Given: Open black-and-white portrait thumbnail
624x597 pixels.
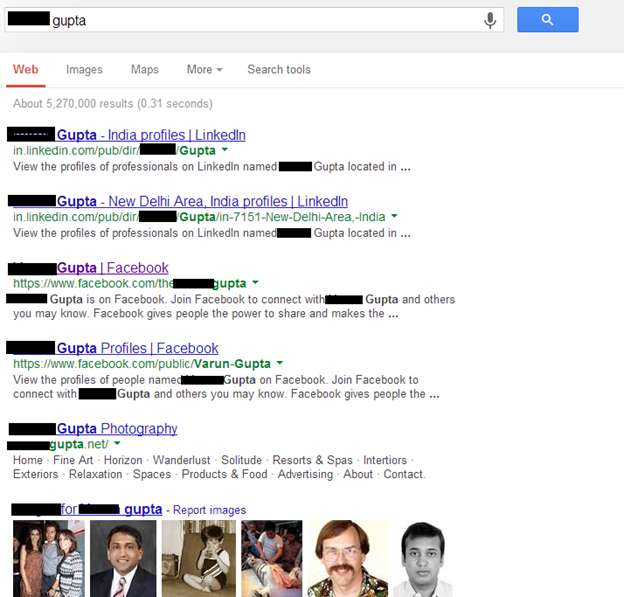Looking at the screenshot, I should click(x=423, y=558).
